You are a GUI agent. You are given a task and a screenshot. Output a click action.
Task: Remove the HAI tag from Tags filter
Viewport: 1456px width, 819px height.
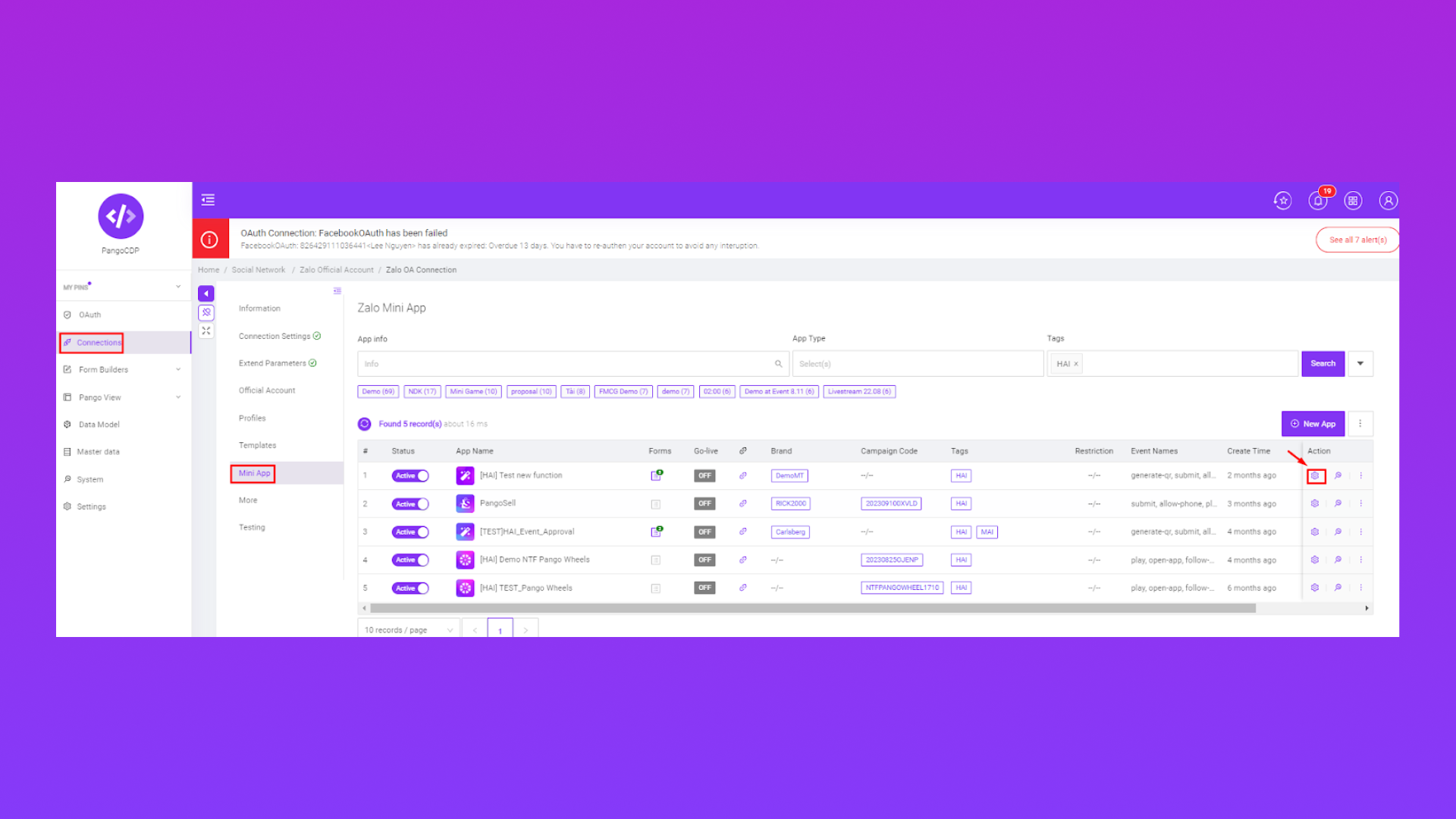point(1075,364)
